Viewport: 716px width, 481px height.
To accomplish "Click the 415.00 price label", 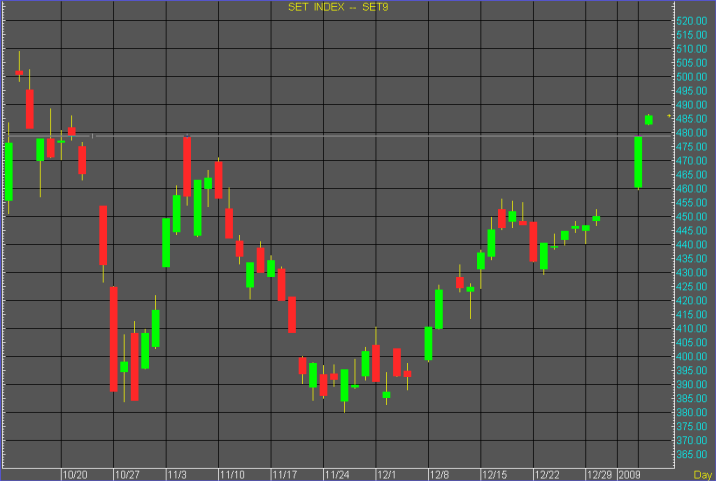I will tap(692, 315).
